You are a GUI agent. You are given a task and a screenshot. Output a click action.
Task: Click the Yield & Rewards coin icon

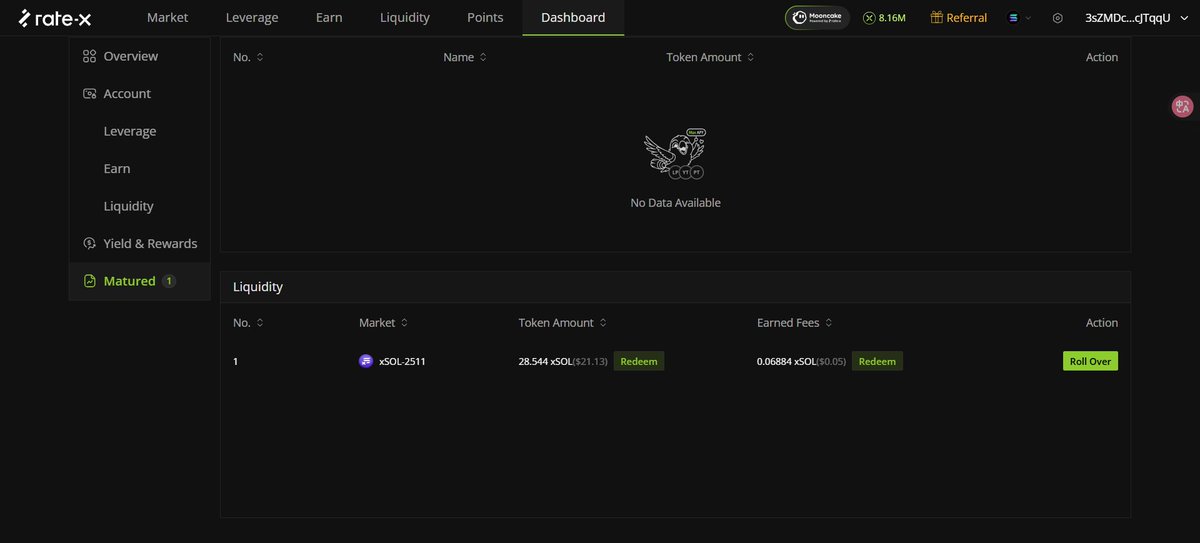(x=90, y=244)
